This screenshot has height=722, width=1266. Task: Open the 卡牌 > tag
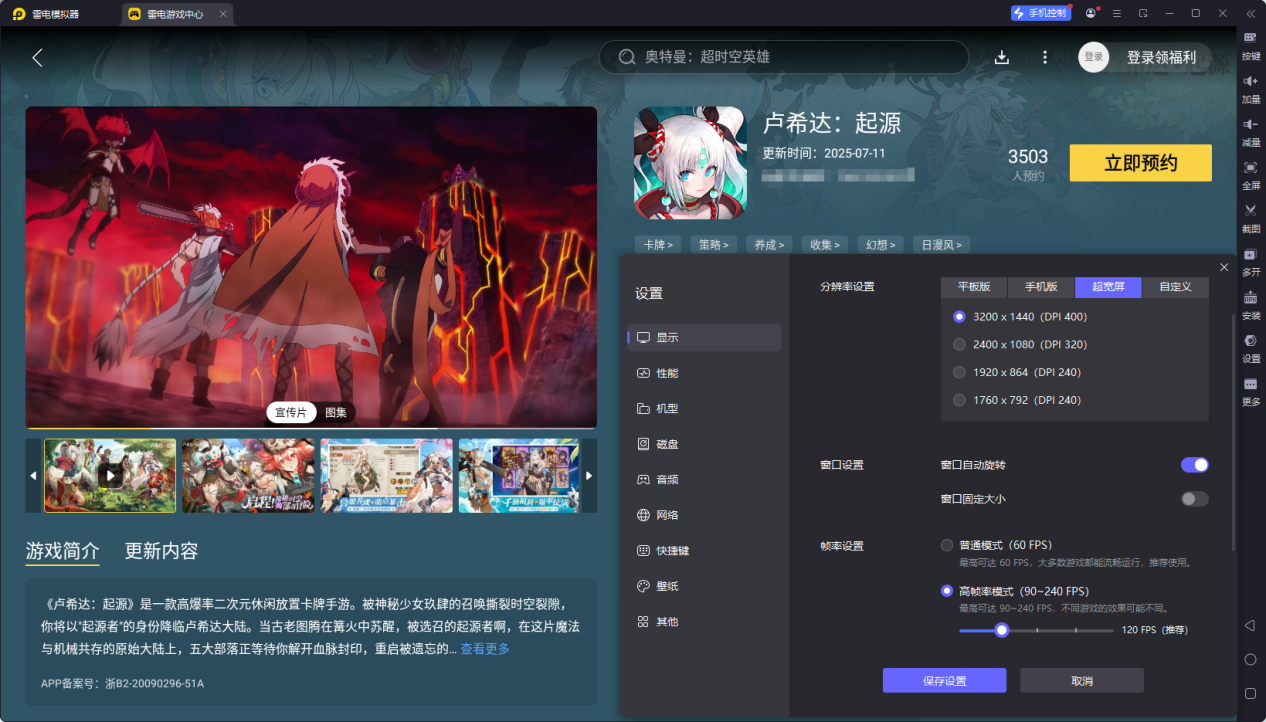pos(658,244)
